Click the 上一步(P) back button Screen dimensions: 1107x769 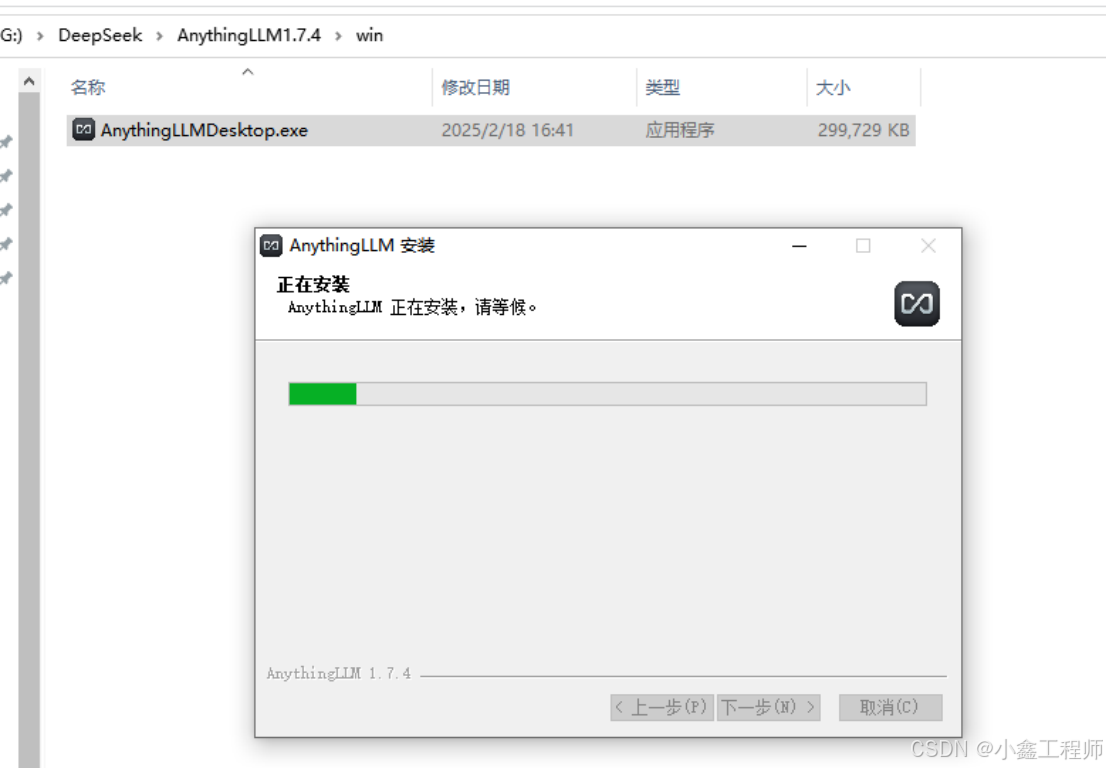pyautogui.click(x=662, y=707)
